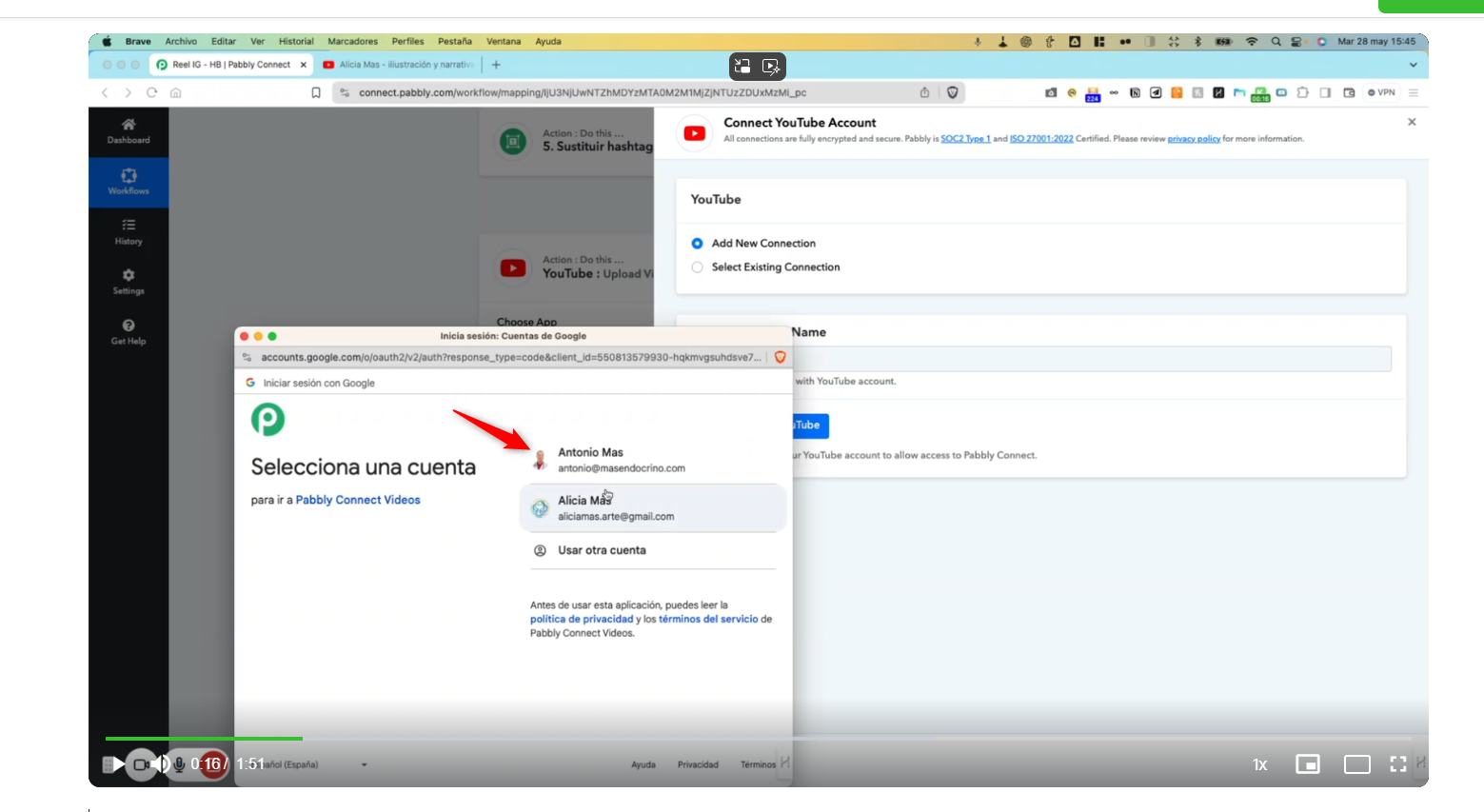Click the connection Name input field
1484x812 pixels.
1092,359
